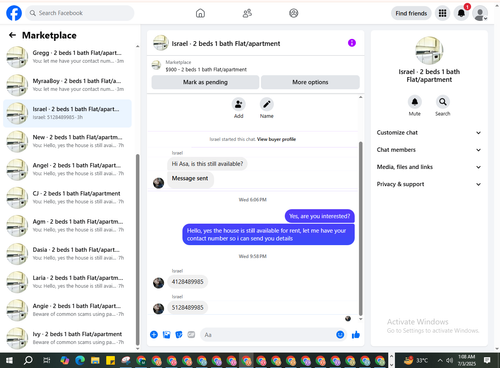Open File Explorer from the taskbar
Viewport: 500px width, 368px height.
95,360
